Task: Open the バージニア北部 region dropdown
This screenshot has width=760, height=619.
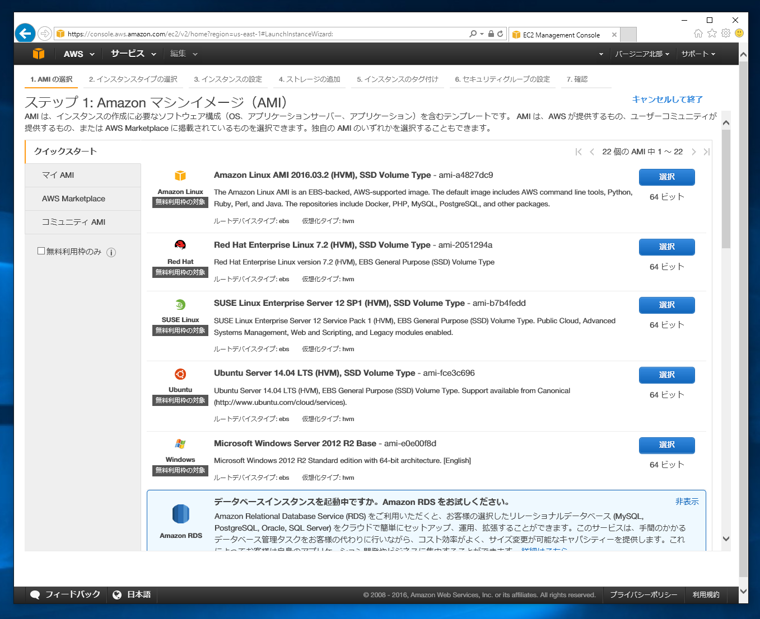Action: (642, 54)
